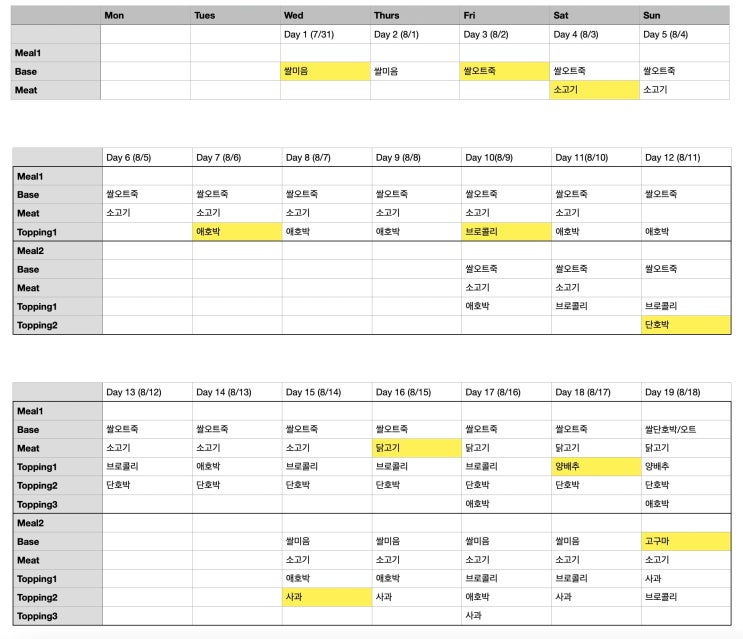The width and height of the screenshot is (743, 639).
Task: Click the yellow 단호박 cell on Day 12
Action: (686, 325)
